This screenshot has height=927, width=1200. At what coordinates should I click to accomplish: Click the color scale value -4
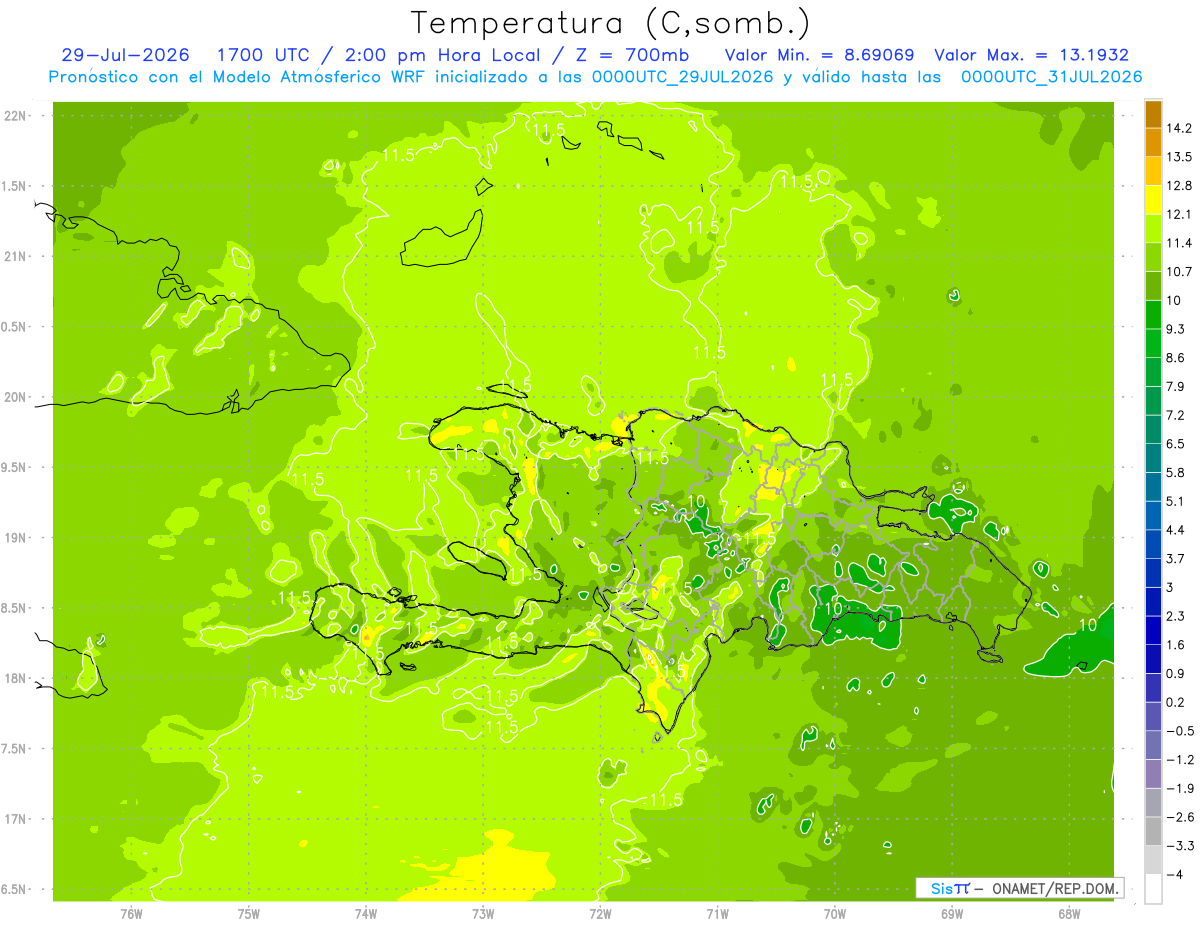click(1175, 874)
